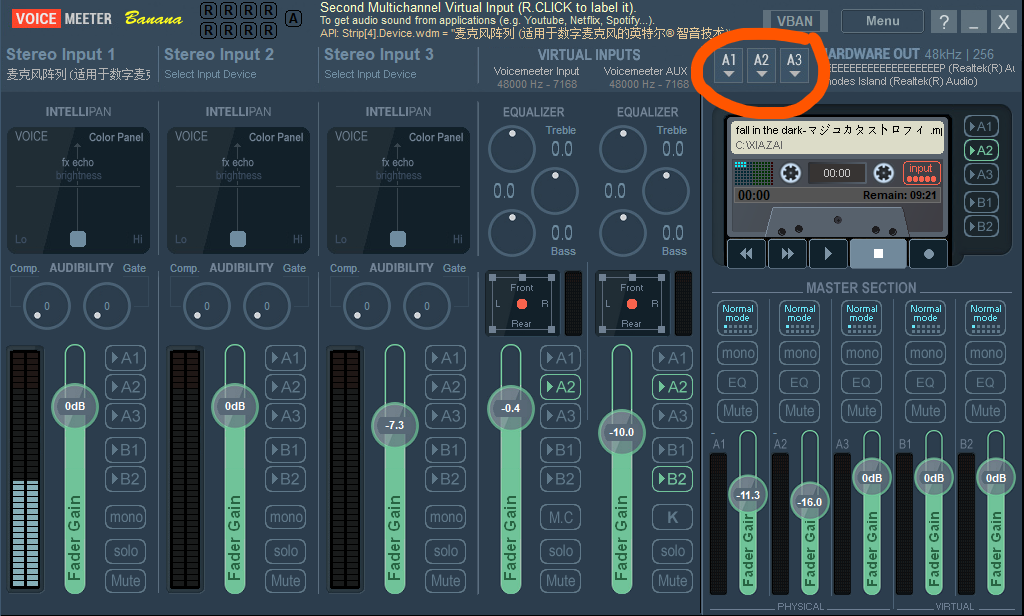Select input device for Stereo Input 2
Screen dimensions: 1024x616
210,74
